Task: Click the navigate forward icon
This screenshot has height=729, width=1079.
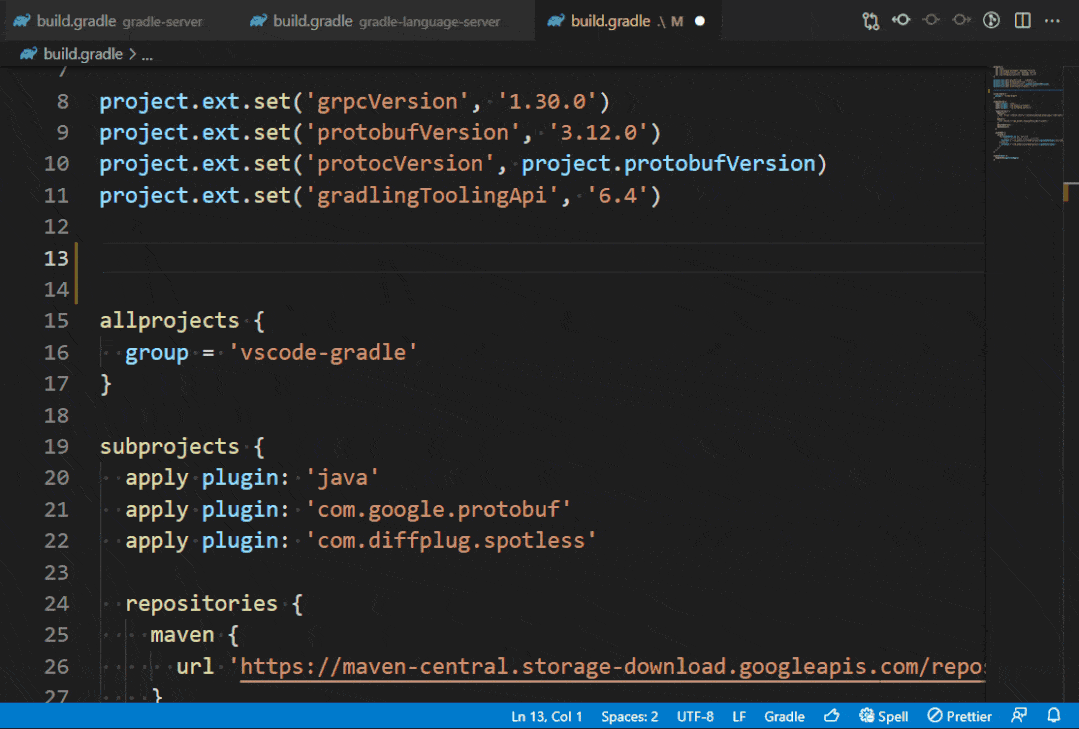Action: pos(961,20)
